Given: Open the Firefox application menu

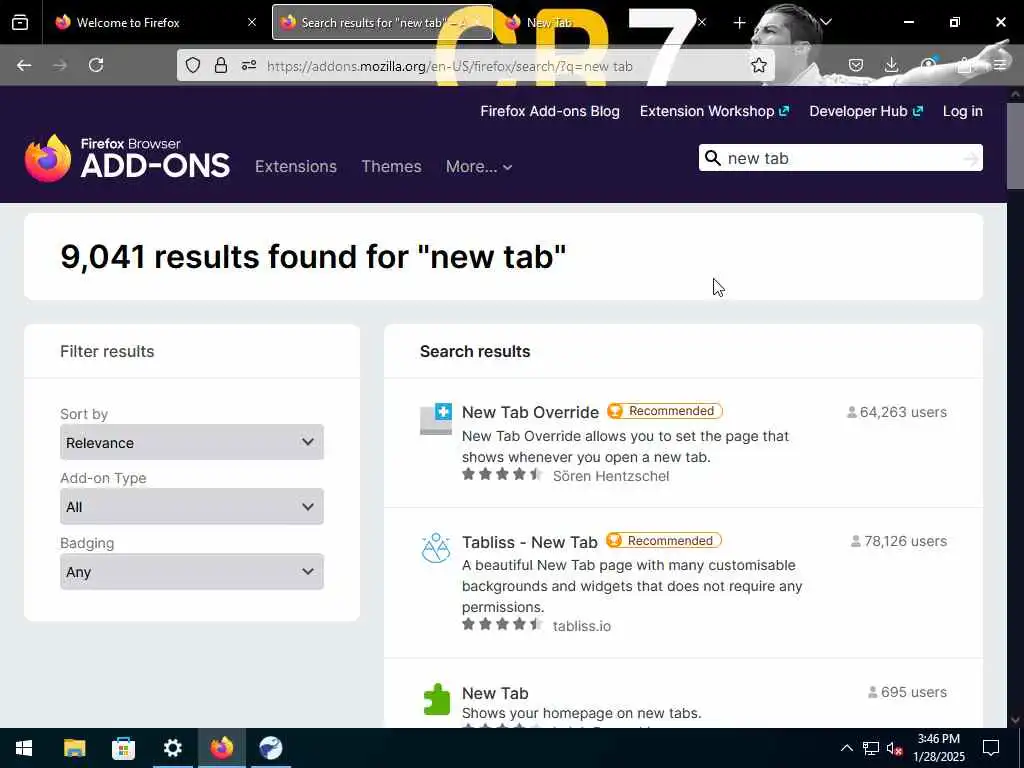Looking at the screenshot, I should coord(999,65).
